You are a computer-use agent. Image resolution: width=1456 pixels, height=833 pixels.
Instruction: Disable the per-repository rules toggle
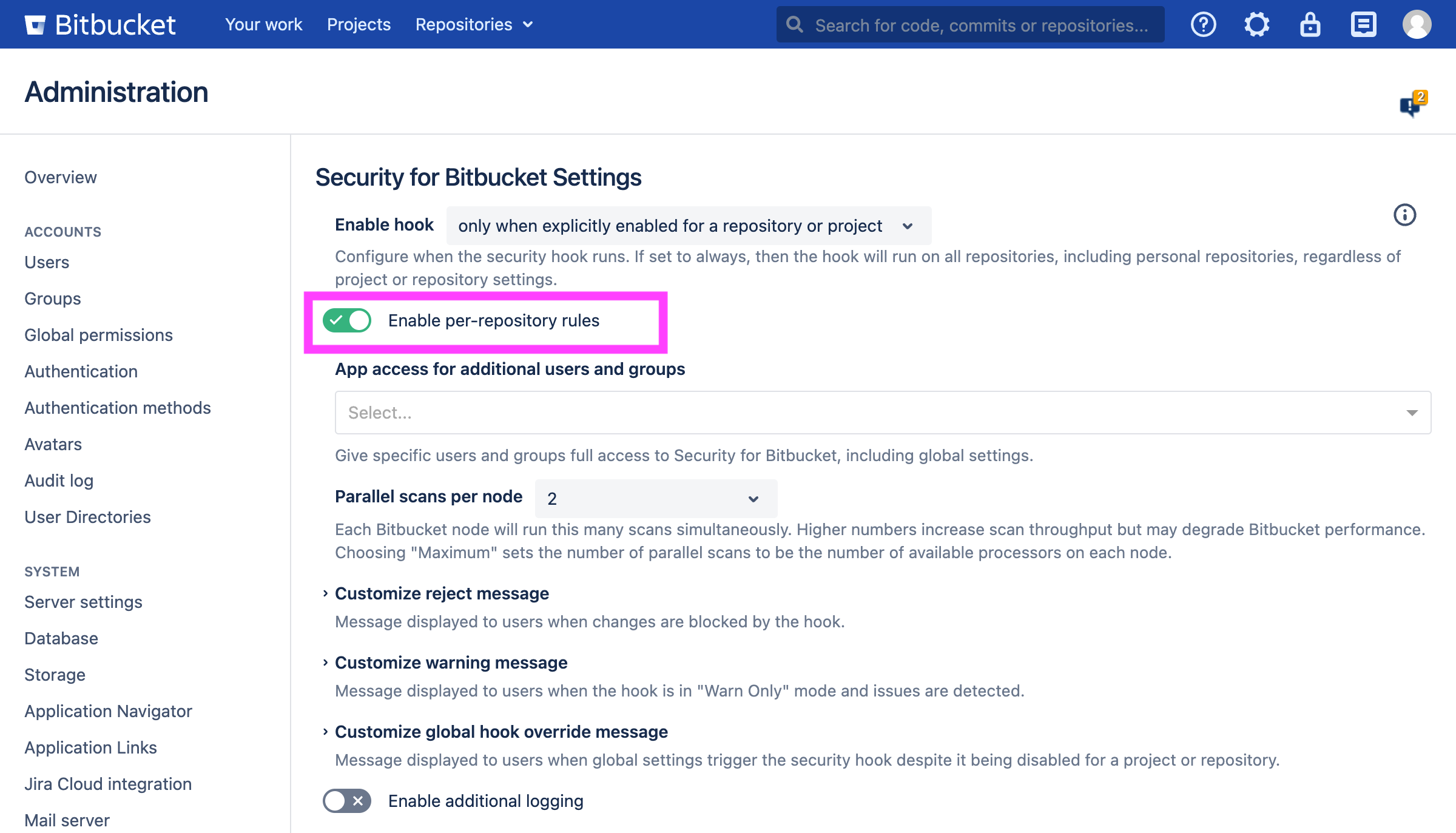pyautogui.click(x=347, y=320)
